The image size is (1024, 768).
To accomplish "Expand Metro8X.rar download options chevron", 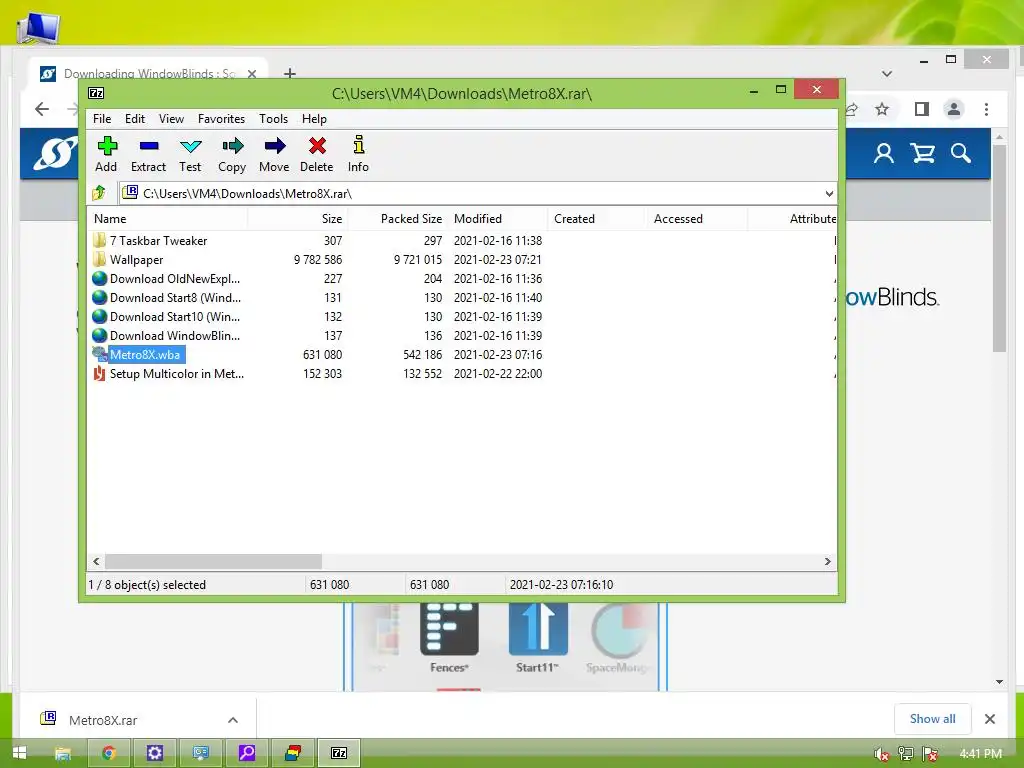I will [x=232, y=720].
